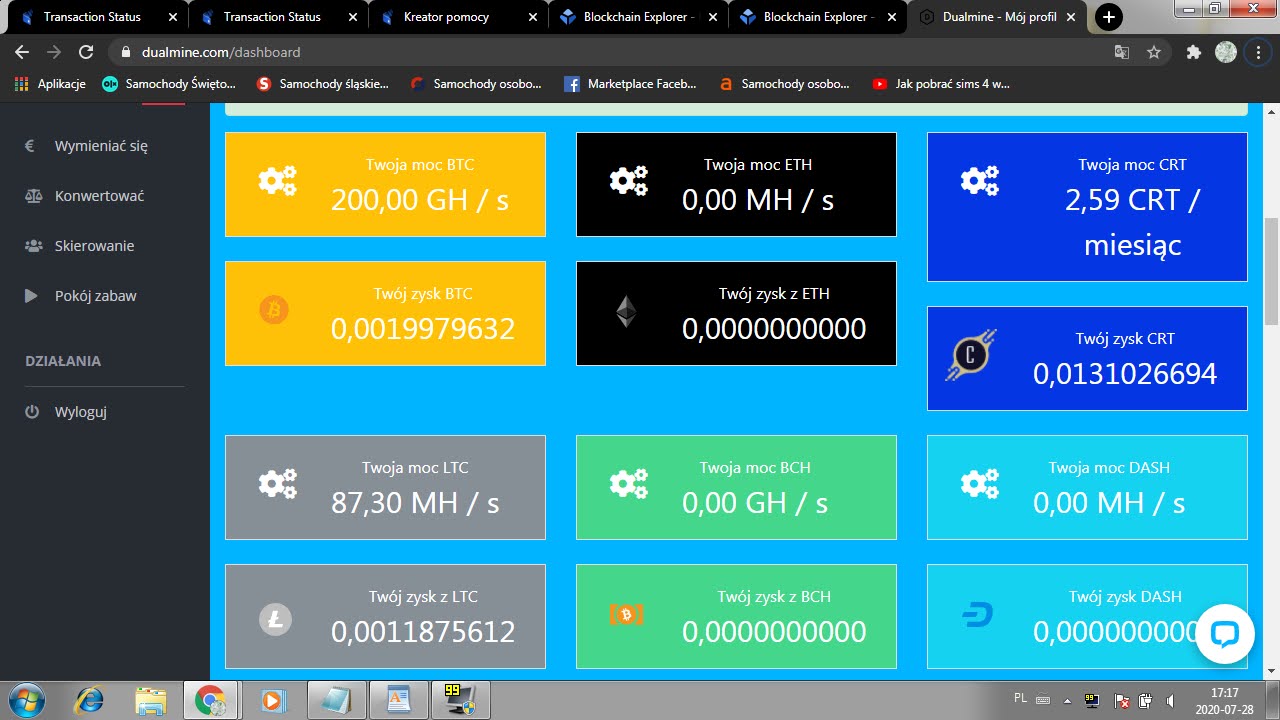This screenshot has width=1280, height=720.
Task: Click the Dash logo in Twój zysk DASH
Action: tap(977, 615)
